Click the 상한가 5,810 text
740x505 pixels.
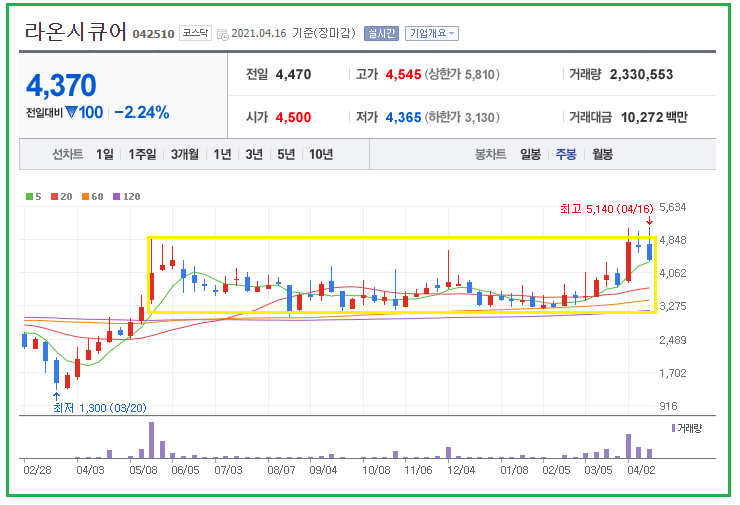point(462,74)
